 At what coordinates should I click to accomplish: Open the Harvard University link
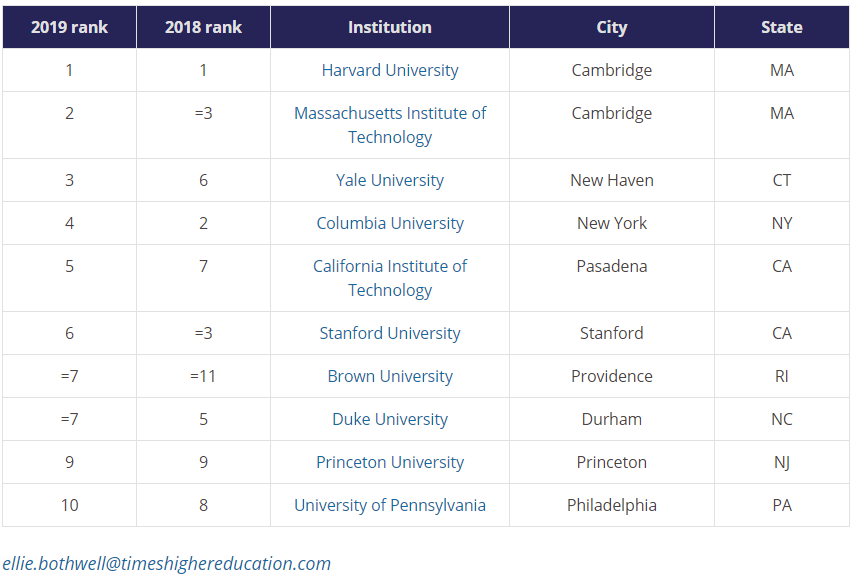390,70
